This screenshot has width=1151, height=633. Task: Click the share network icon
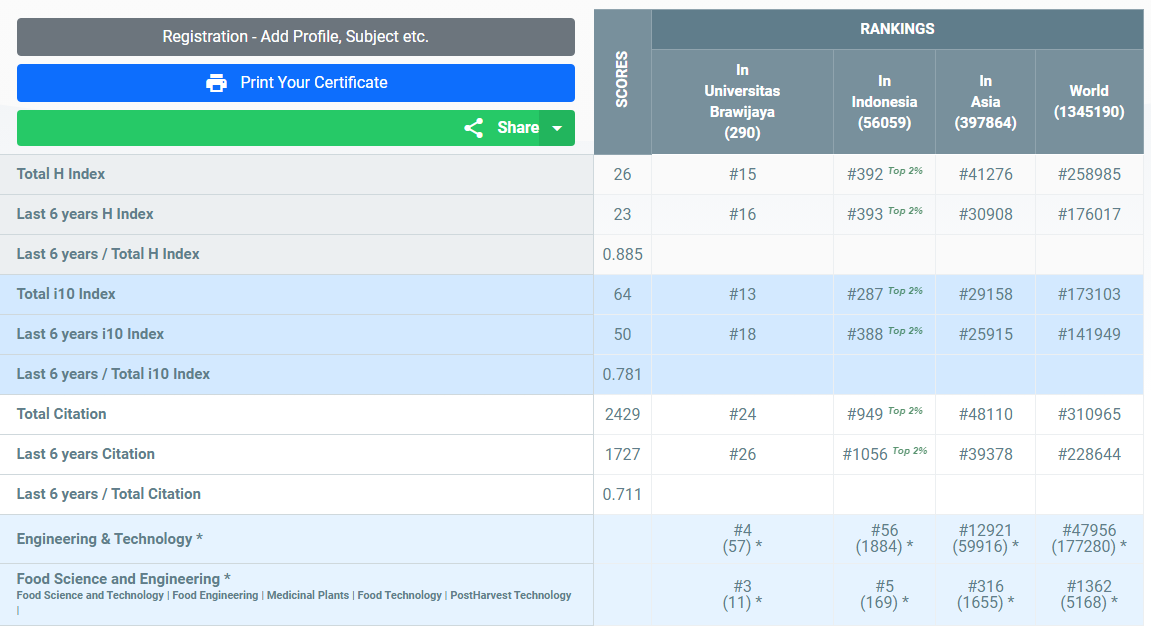point(474,128)
